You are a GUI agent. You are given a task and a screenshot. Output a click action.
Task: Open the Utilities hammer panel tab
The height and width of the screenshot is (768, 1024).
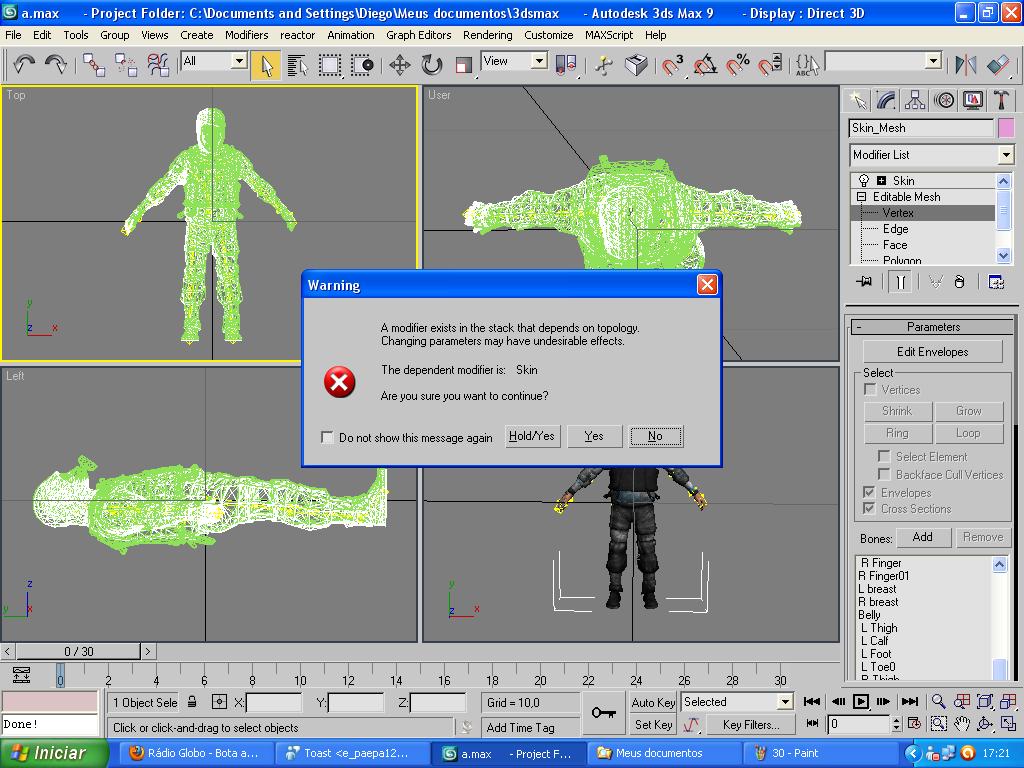(x=1001, y=100)
